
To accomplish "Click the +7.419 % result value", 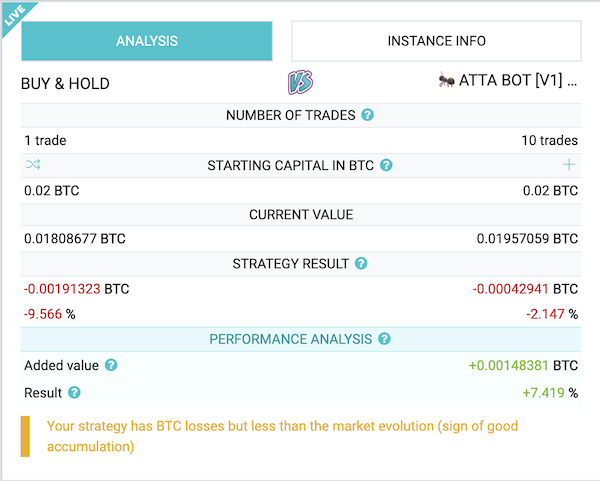I will [x=550, y=393].
